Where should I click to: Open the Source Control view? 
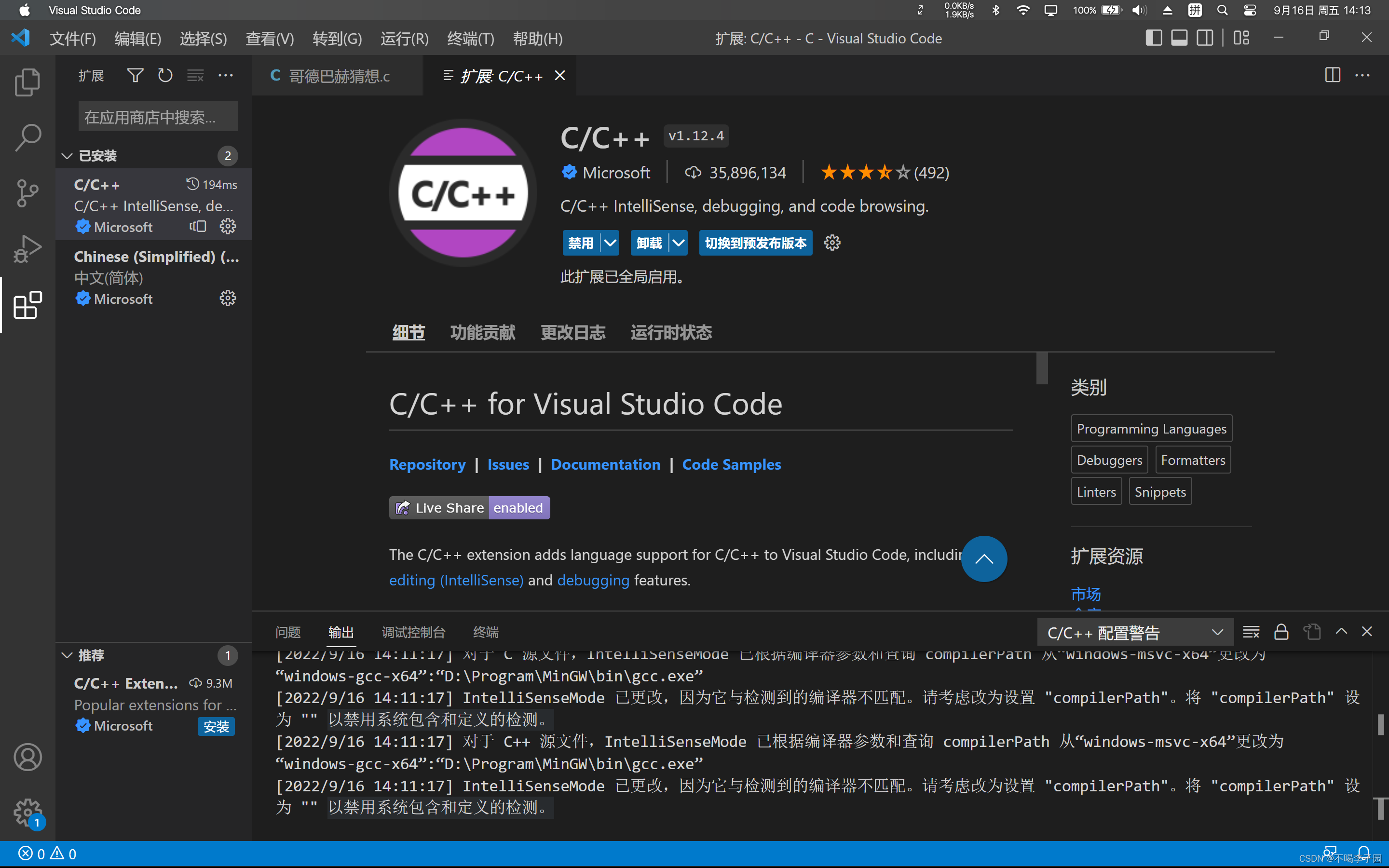[27, 193]
